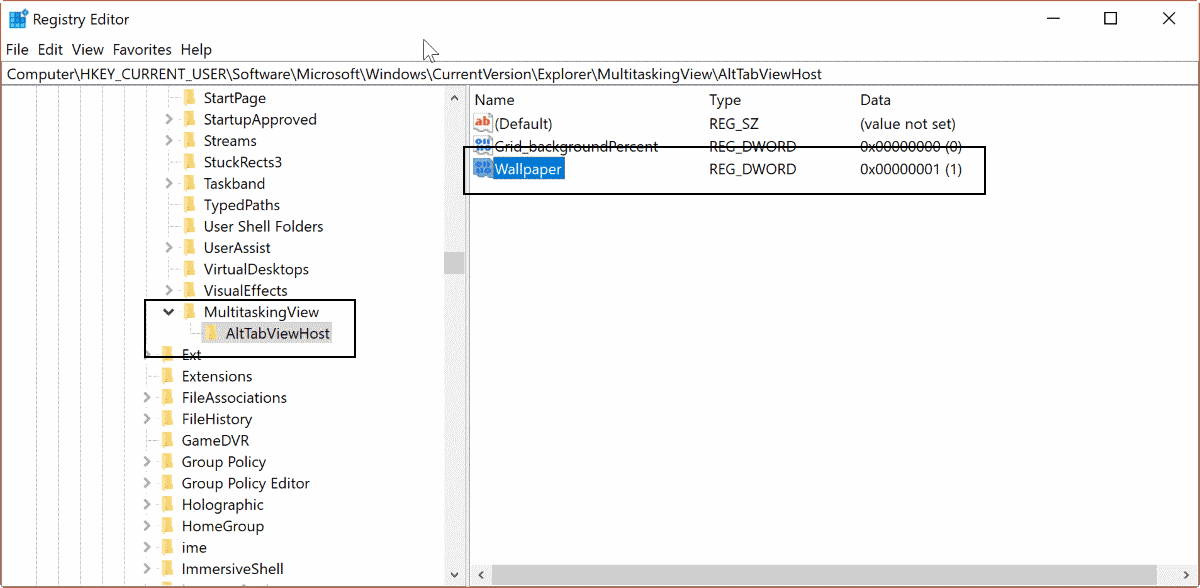Click the UserAssist folder icon

pyautogui.click(x=189, y=248)
